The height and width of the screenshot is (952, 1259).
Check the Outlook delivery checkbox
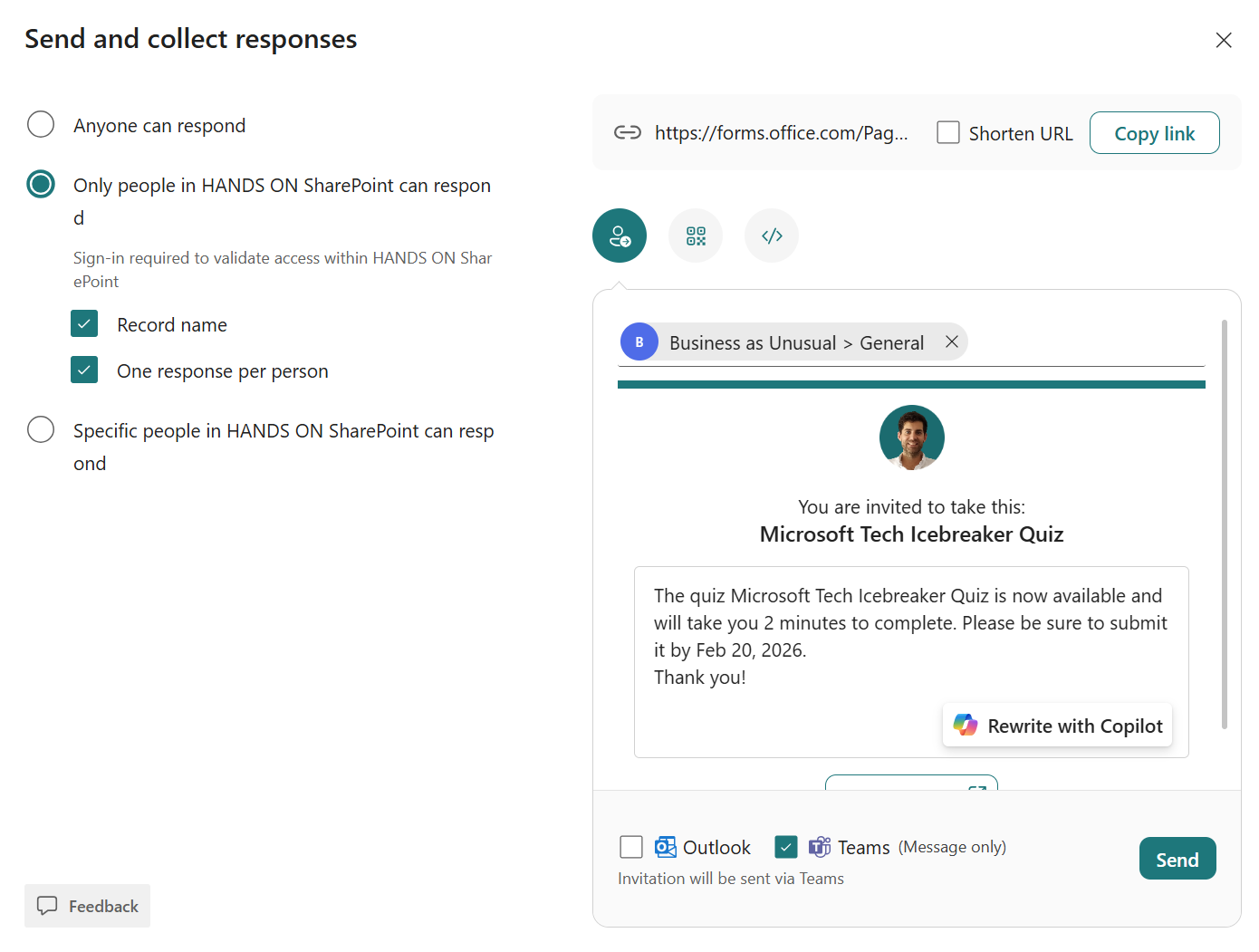[x=631, y=846]
